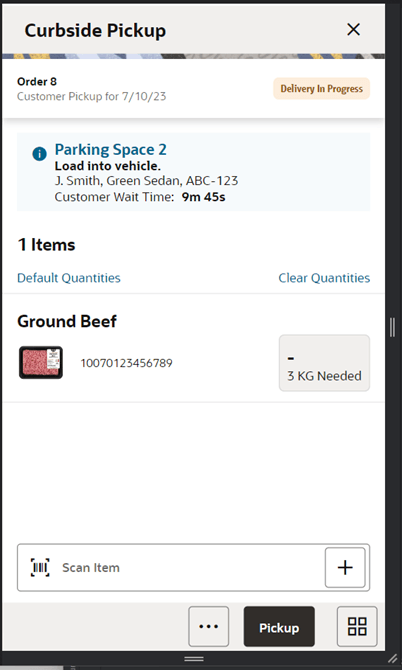The height and width of the screenshot is (670, 402).
Task: Click the Pickup button
Action: pyautogui.click(x=279, y=626)
